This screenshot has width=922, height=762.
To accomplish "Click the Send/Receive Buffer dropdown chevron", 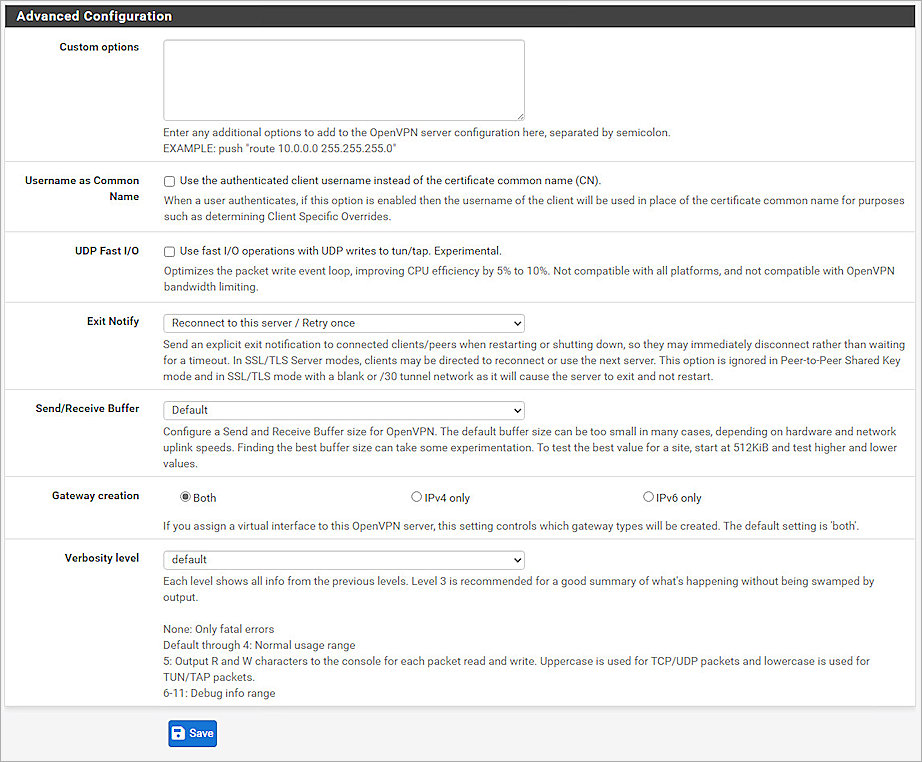I will point(514,410).
